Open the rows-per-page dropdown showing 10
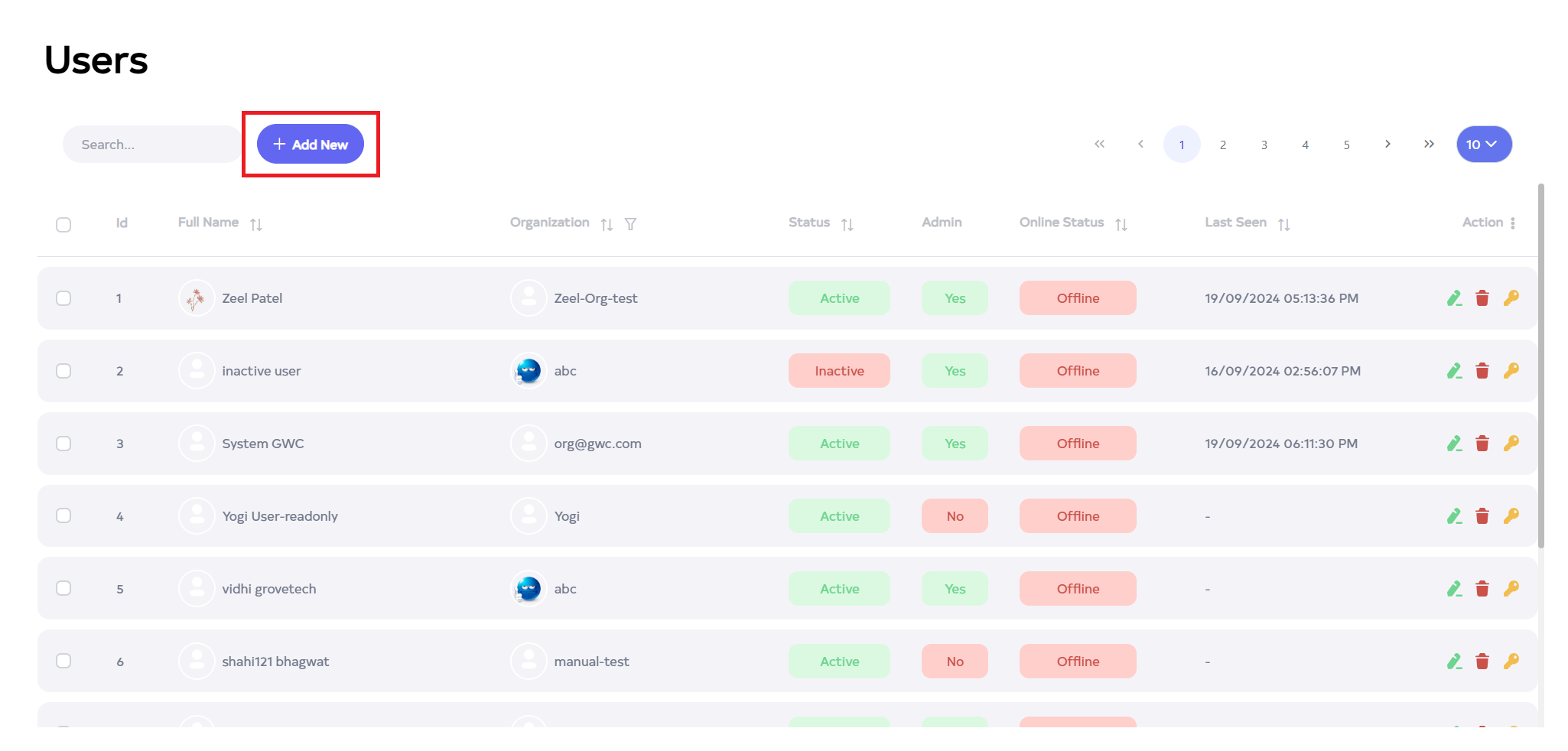 tap(1483, 145)
